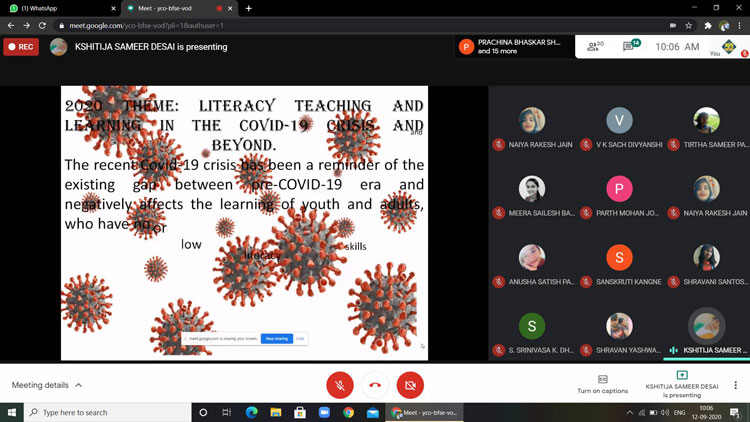The width and height of the screenshot is (750, 422).
Task: Expand the Meeting details panel
Action: 46,385
